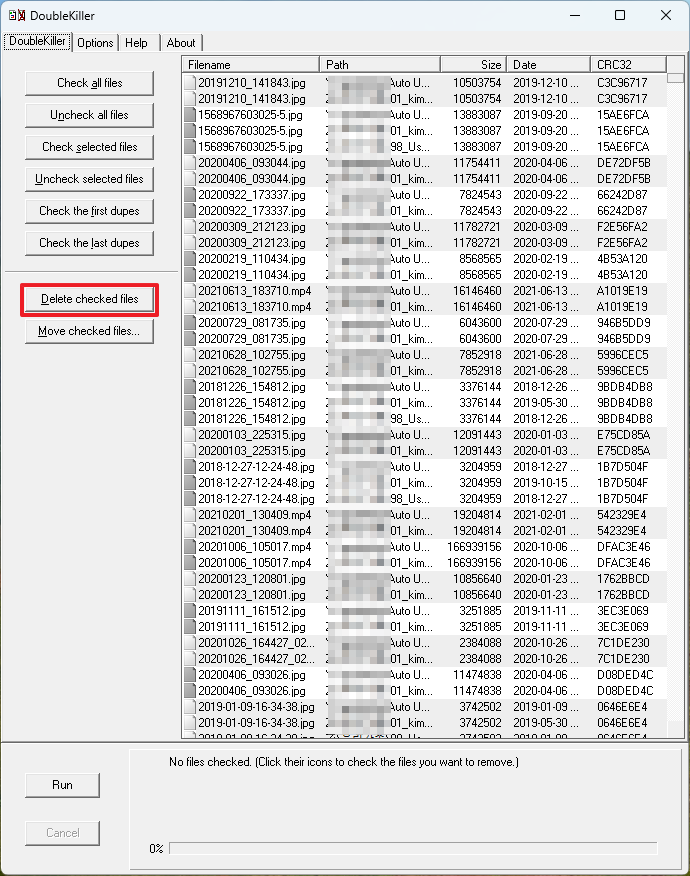
Task: Click file icon of 20200406_093026.jpg 01_kim... row
Action: pyautogui.click(x=190, y=691)
